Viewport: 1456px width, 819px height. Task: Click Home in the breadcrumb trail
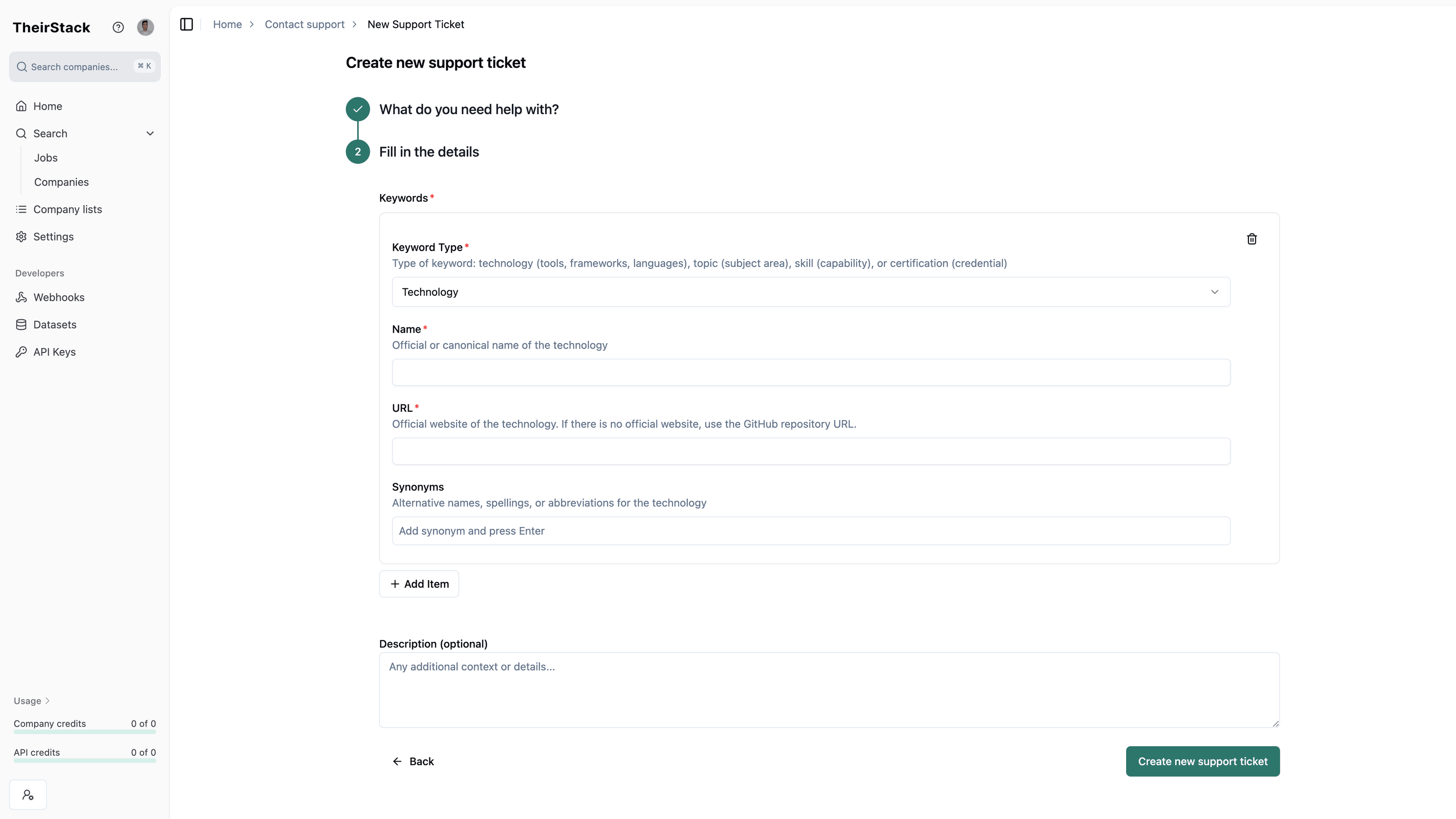[227, 24]
